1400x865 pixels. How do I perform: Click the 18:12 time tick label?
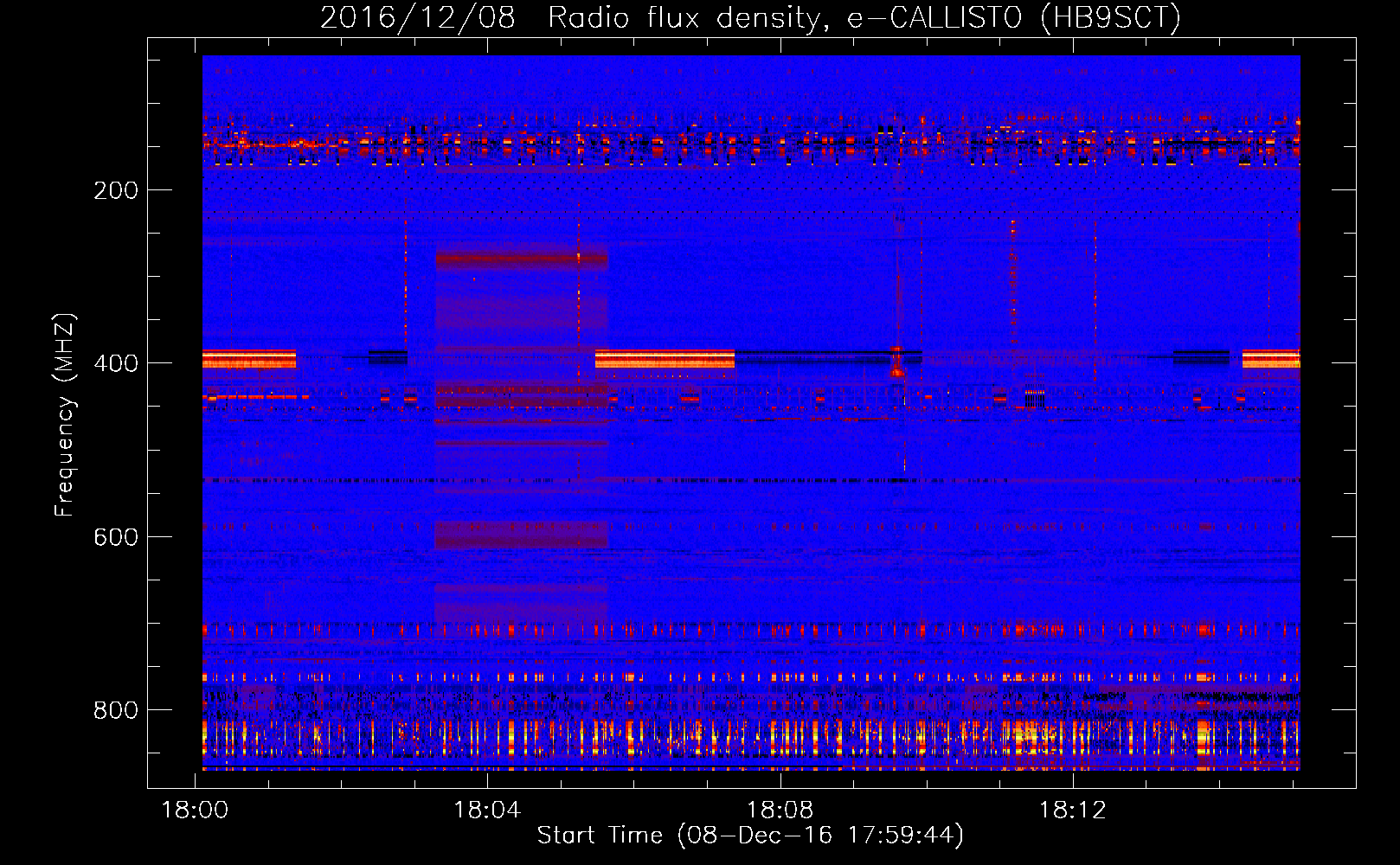[1073, 811]
